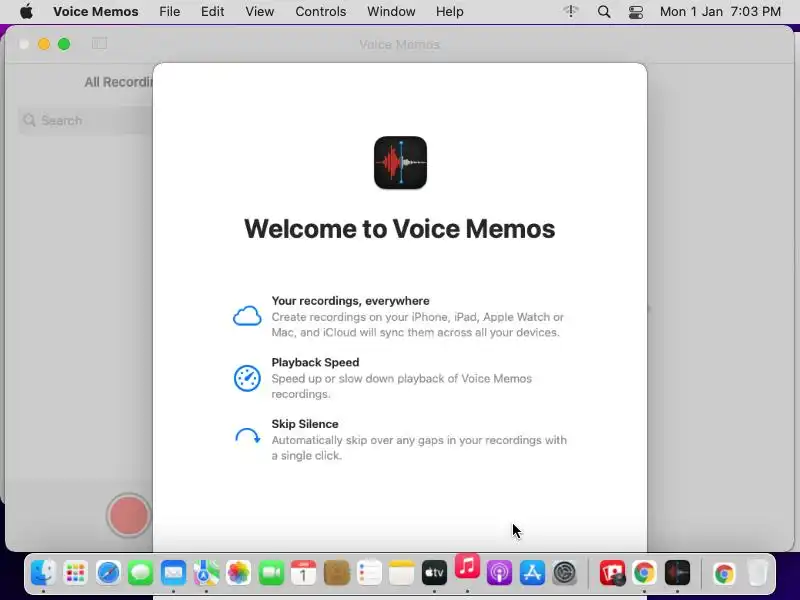Click the Skip Silence arrow icon
The image size is (800, 600).
247,437
